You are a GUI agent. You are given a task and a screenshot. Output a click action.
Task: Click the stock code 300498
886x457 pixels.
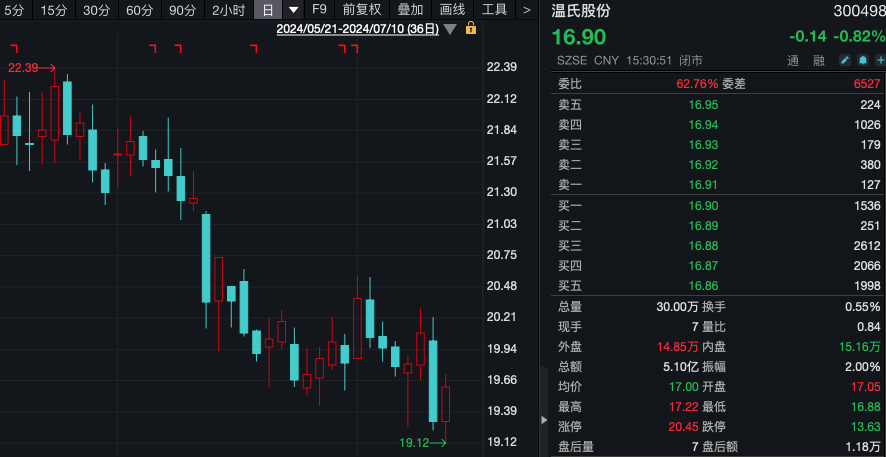point(857,11)
